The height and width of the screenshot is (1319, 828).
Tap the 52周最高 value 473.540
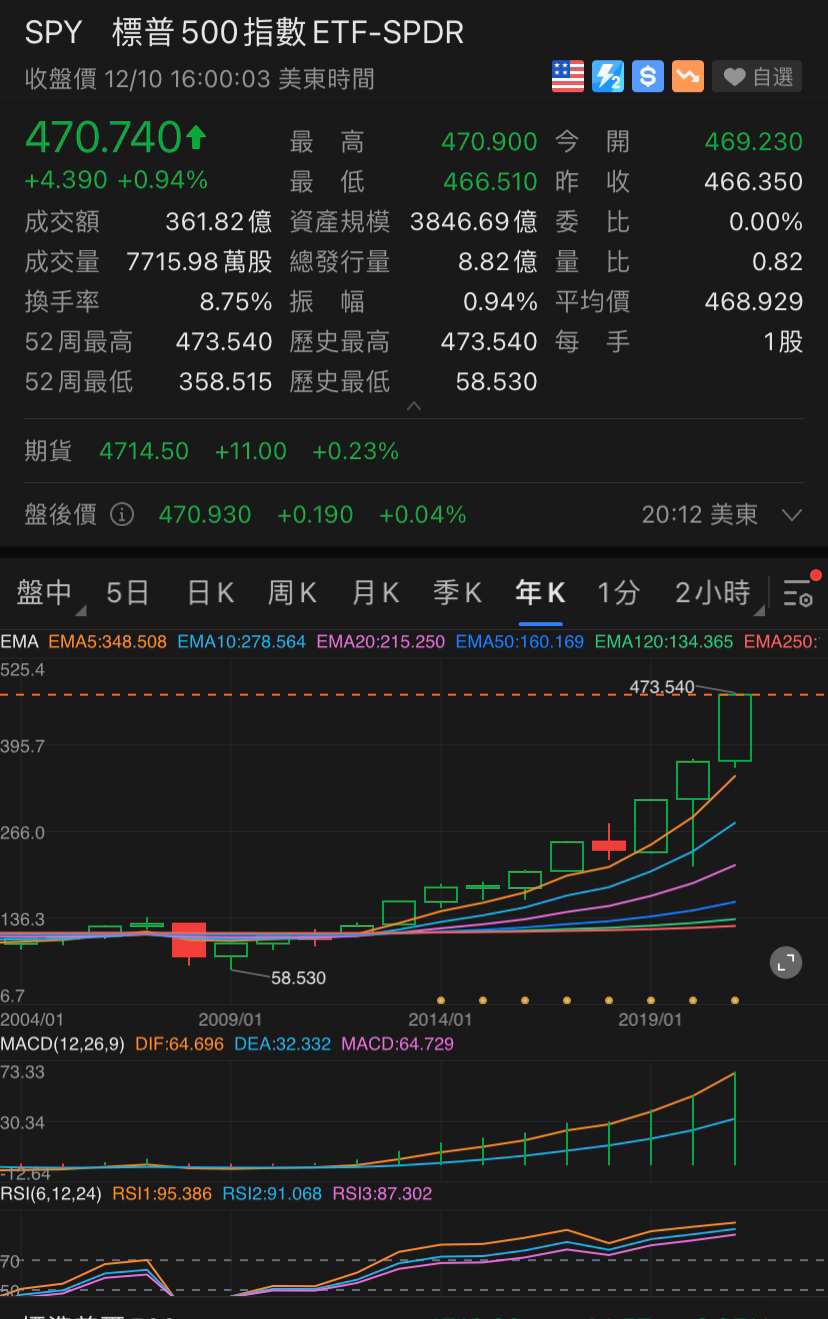224,342
